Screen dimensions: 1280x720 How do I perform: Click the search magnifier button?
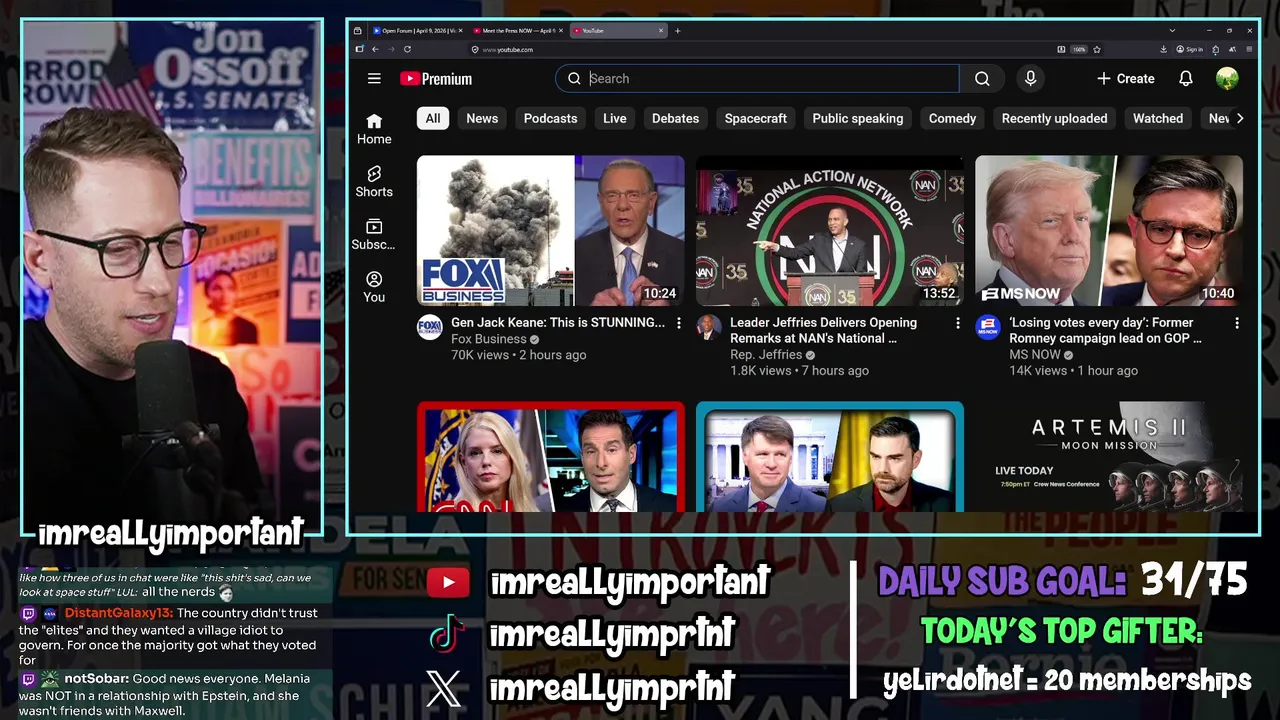pos(982,78)
